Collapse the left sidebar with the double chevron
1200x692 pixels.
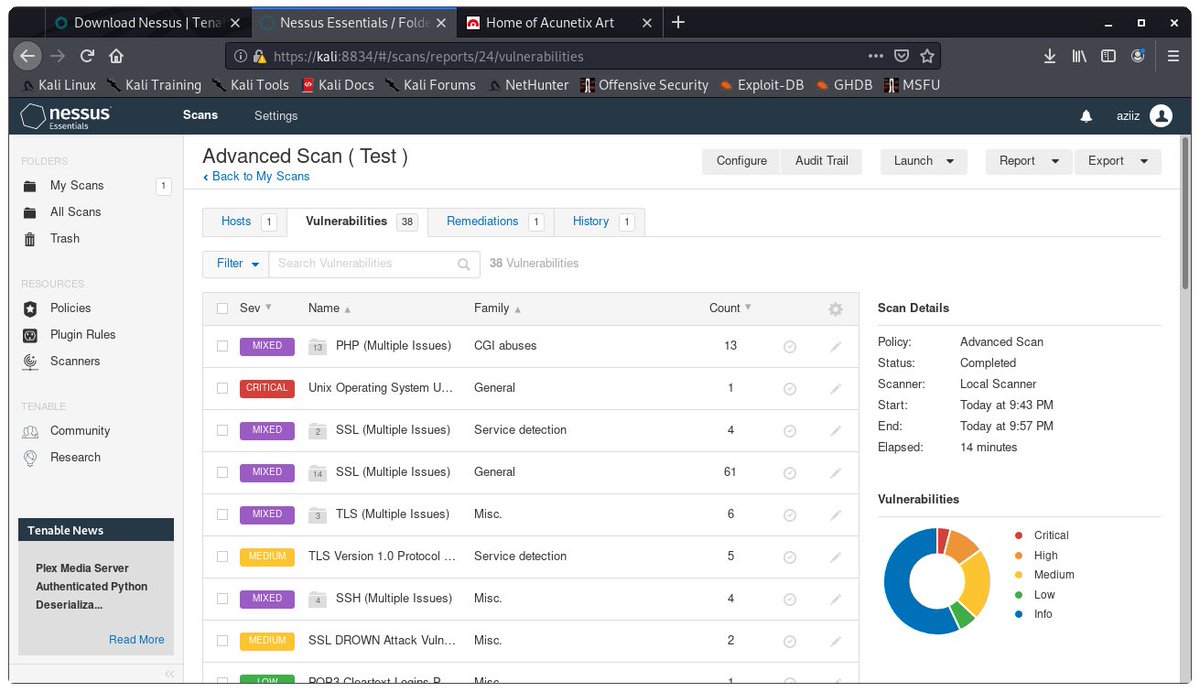coord(169,673)
